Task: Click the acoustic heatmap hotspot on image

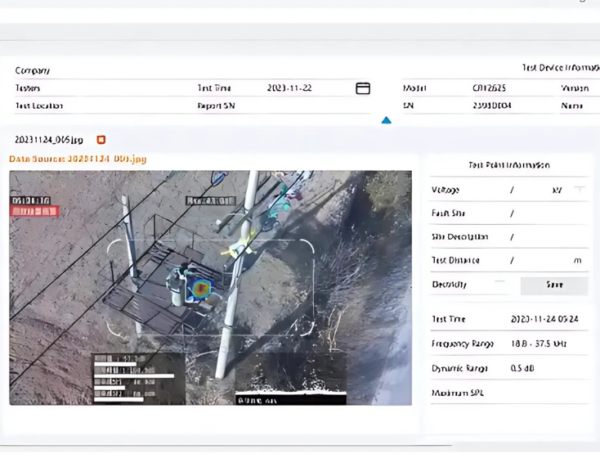Action: coord(201,289)
